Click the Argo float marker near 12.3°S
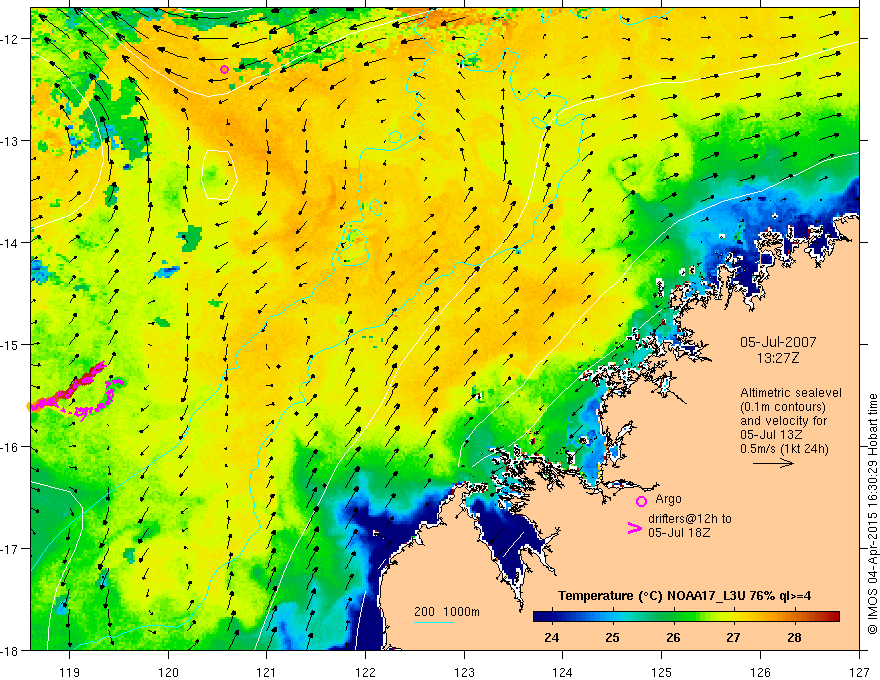880x680 pixels. [224, 70]
